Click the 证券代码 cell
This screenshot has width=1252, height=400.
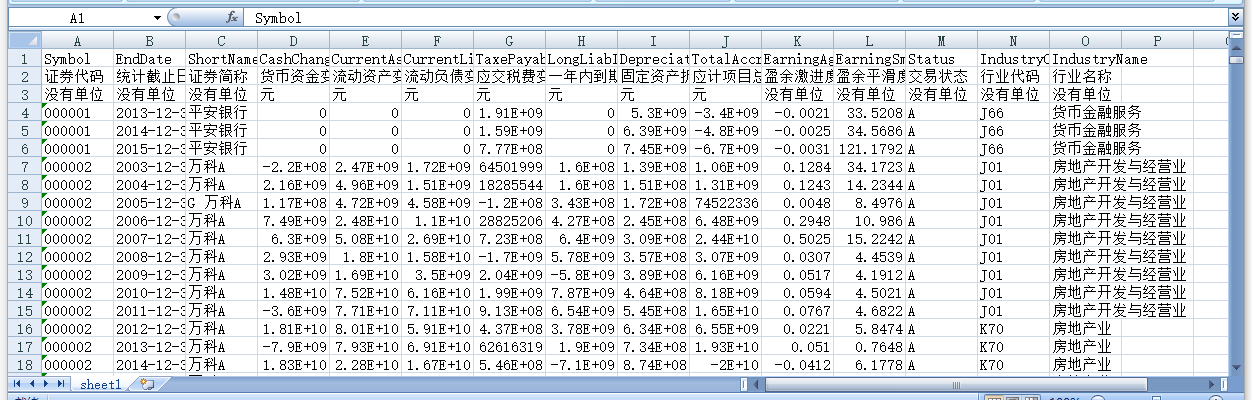tap(77, 77)
